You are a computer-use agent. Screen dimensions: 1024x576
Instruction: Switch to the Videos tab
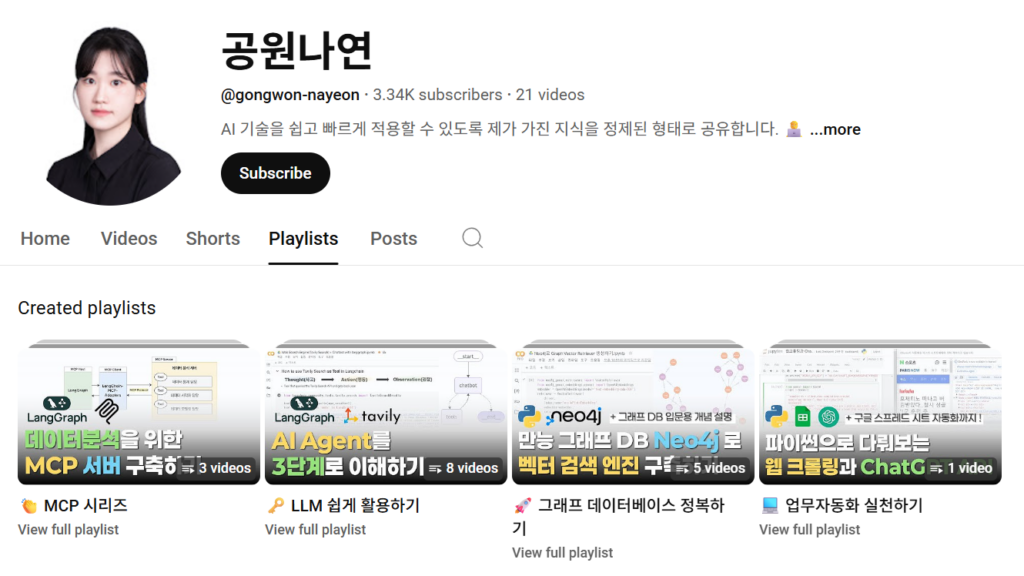point(129,238)
